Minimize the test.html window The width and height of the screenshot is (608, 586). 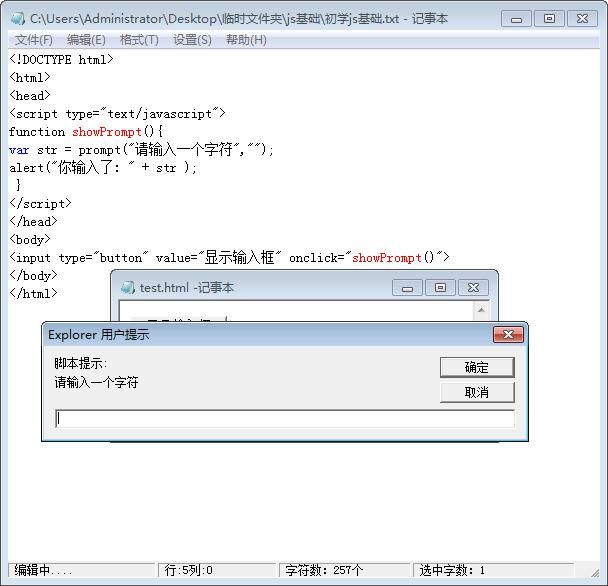click(407, 288)
